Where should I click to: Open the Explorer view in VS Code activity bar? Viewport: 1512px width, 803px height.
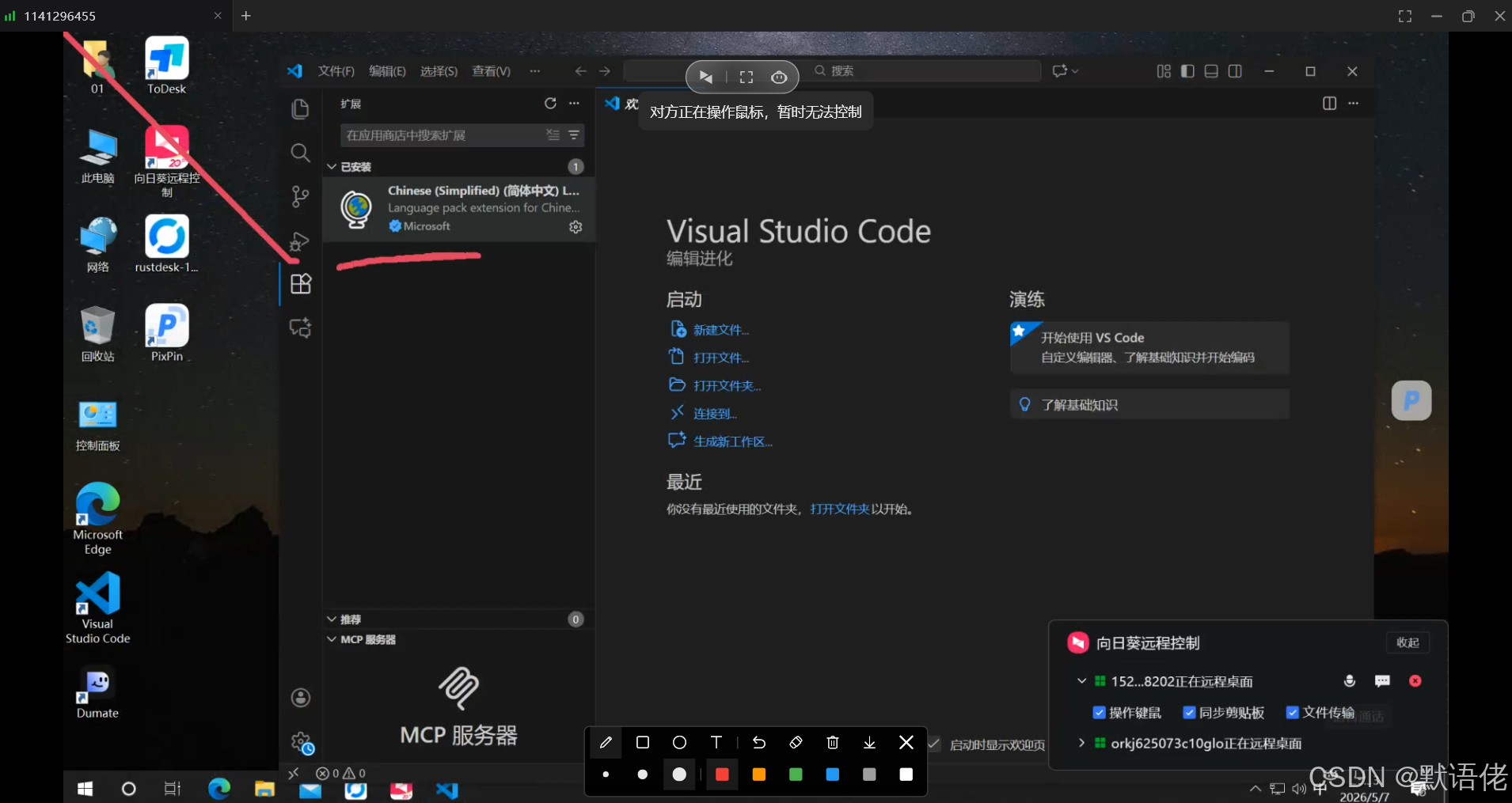(300, 108)
